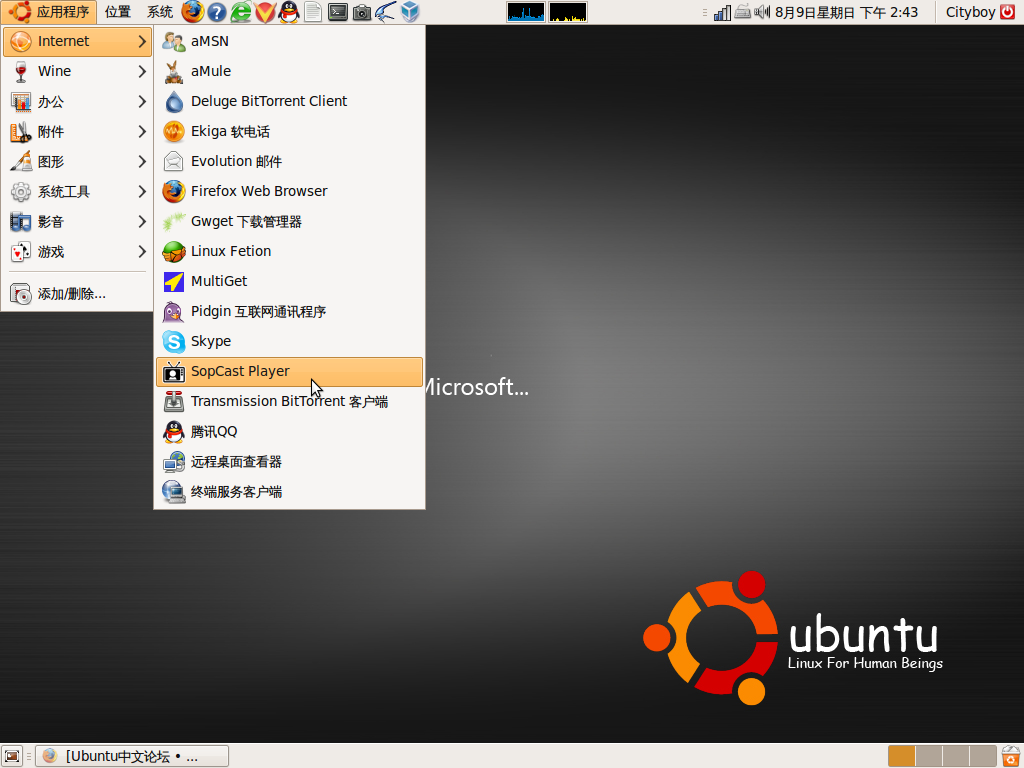Launch aMSN from the Internet menu
This screenshot has height=768, width=1024.
pyautogui.click(x=289, y=41)
